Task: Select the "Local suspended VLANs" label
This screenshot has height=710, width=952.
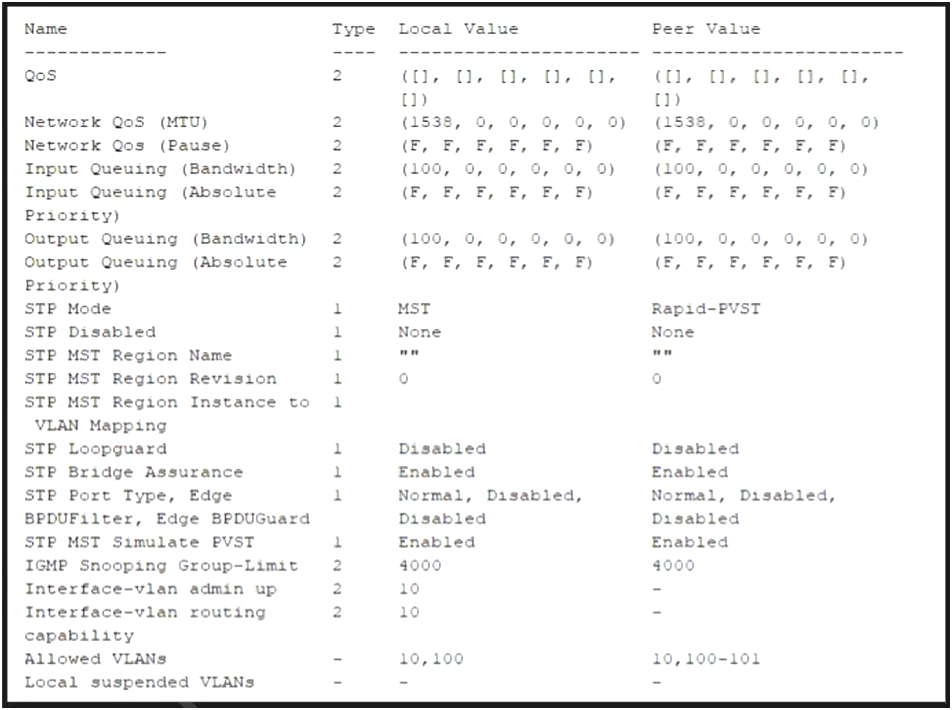Action: 139,682
